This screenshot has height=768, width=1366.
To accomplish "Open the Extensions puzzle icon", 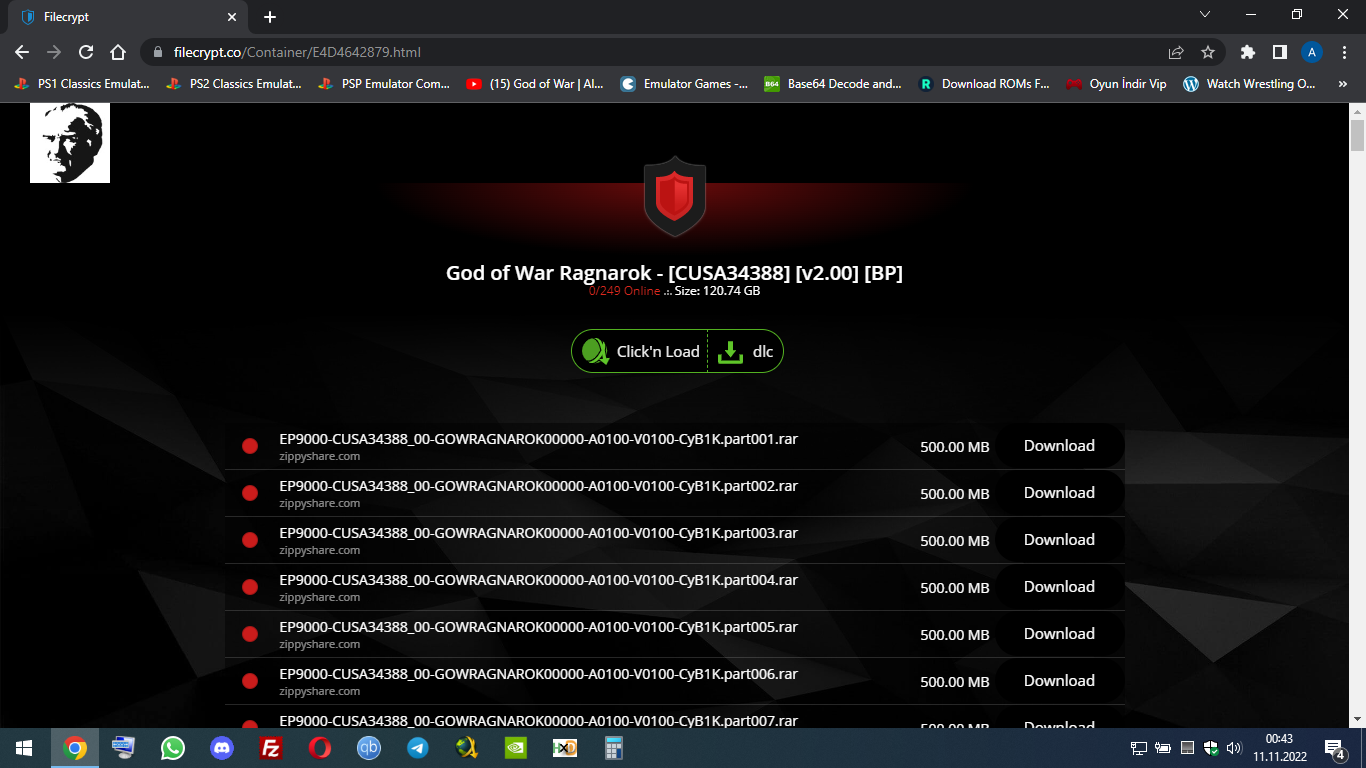I will click(x=1247, y=52).
